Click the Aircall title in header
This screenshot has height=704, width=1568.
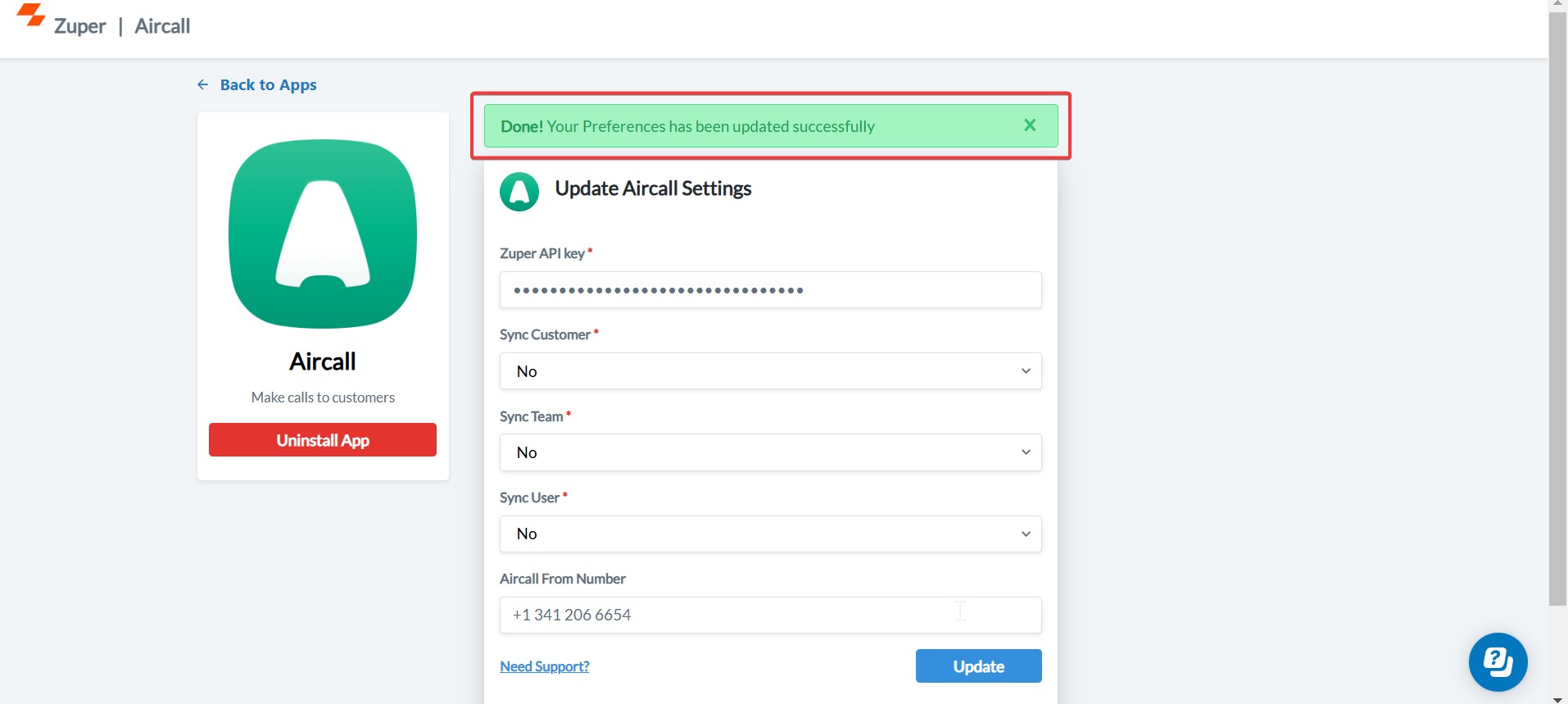(162, 26)
